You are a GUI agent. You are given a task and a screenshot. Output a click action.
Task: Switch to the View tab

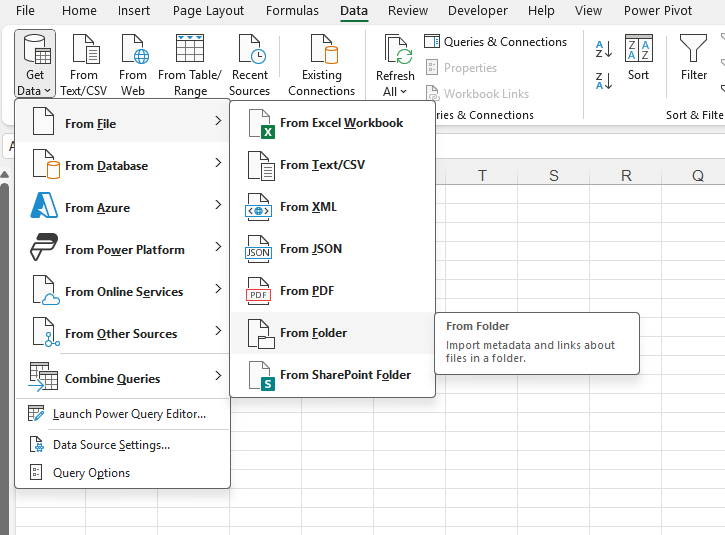click(588, 10)
